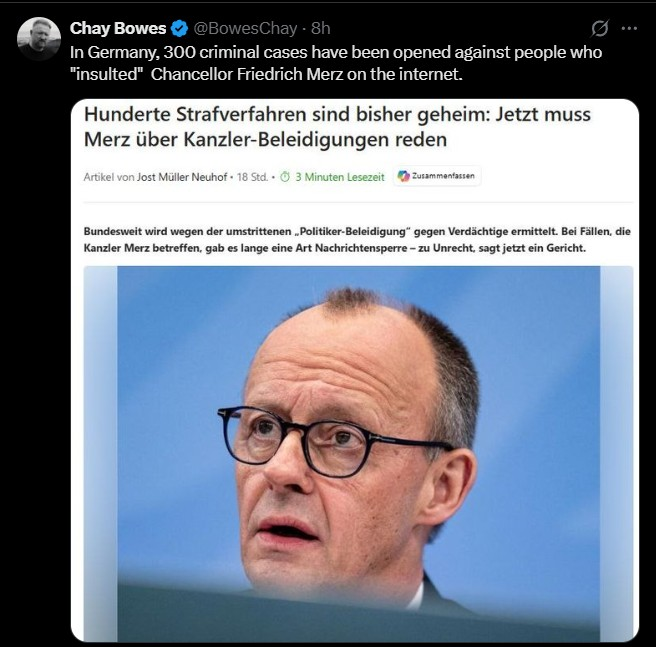Click author name Jost Müller Neuhof
Screen dimensions: 656x647
(182, 177)
